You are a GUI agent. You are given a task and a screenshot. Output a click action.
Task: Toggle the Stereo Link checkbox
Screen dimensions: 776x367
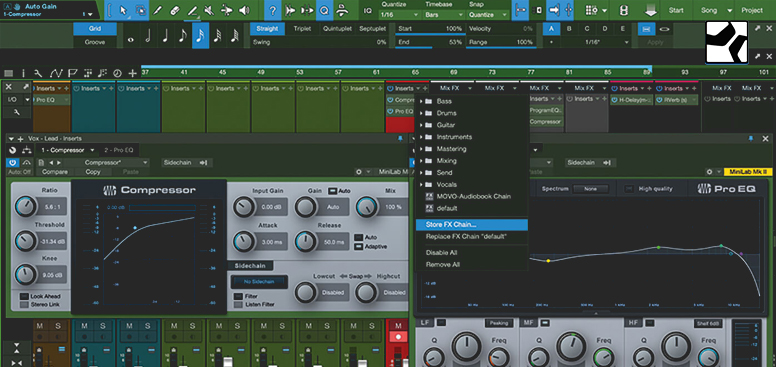(24, 305)
